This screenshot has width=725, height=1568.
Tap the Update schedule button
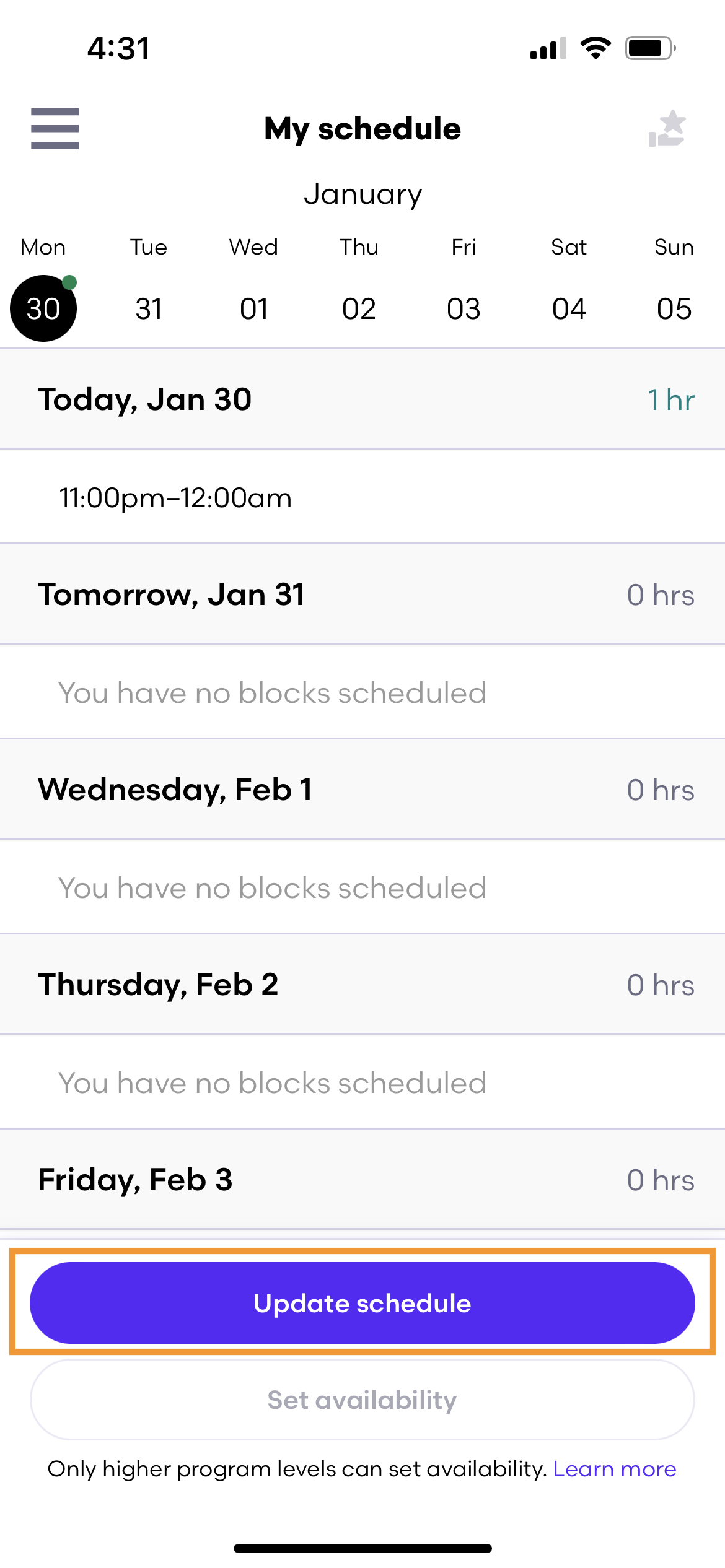(x=362, y=1303)
